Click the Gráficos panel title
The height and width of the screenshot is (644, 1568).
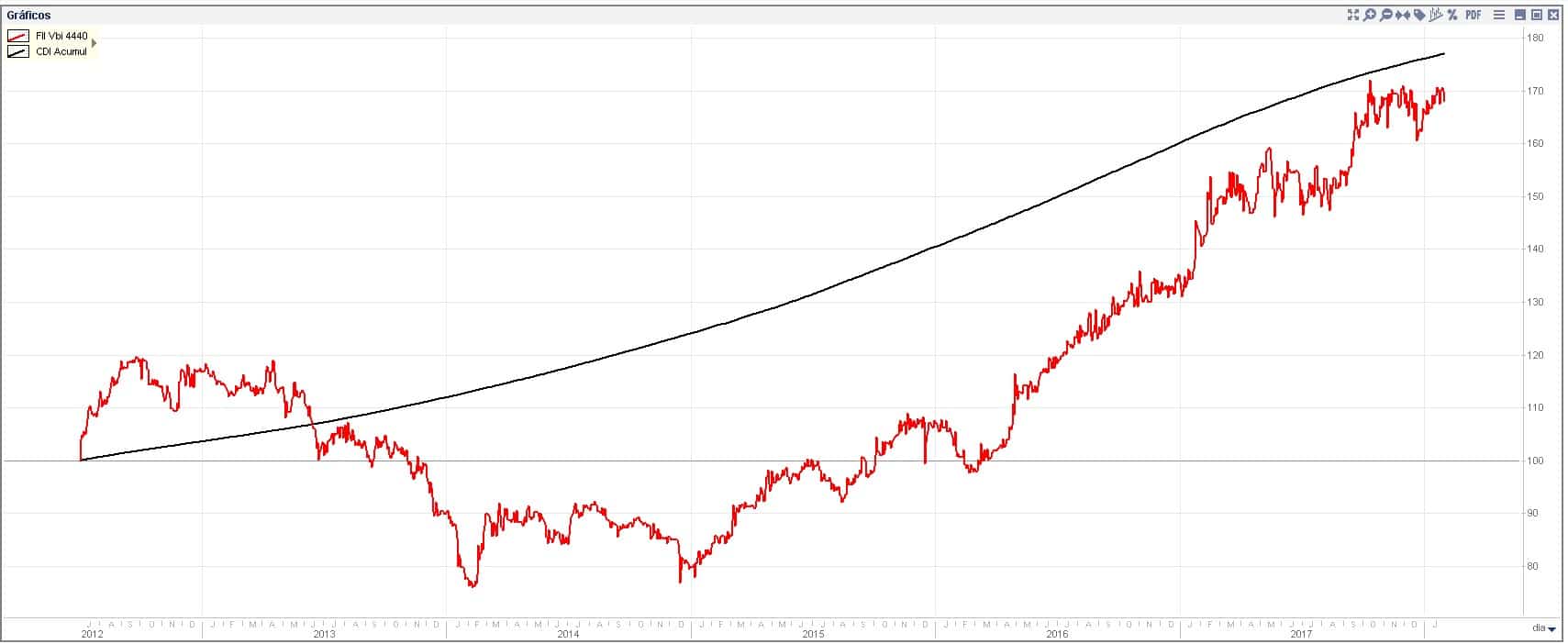28,16
